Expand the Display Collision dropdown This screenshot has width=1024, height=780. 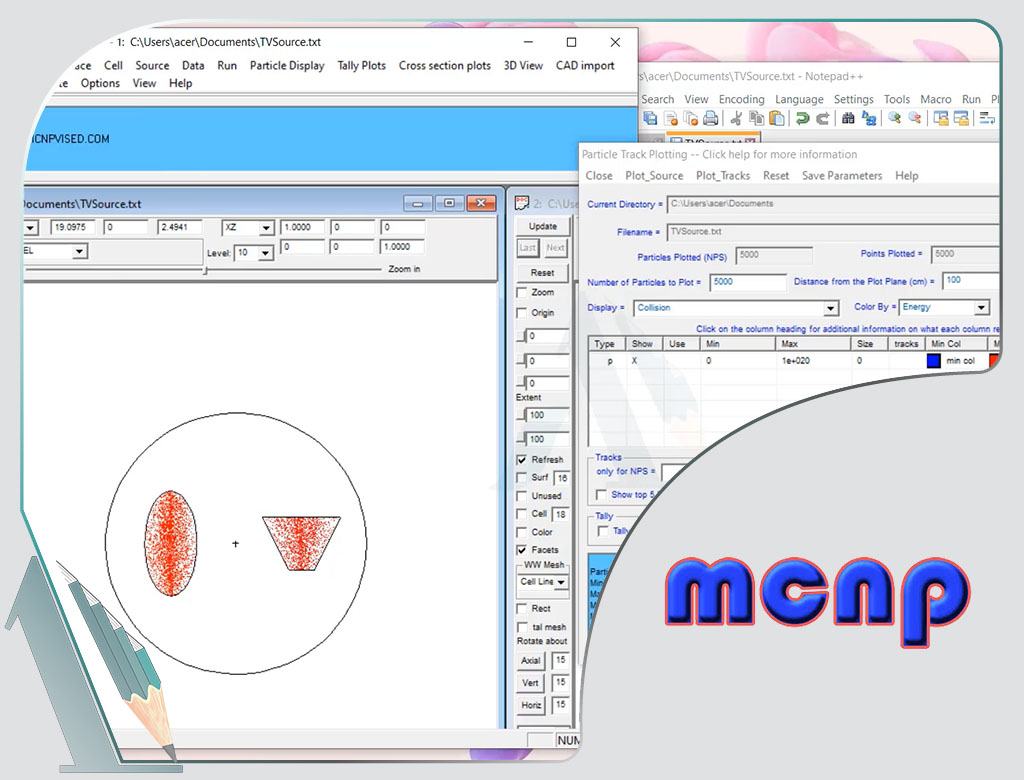[830, 308]
